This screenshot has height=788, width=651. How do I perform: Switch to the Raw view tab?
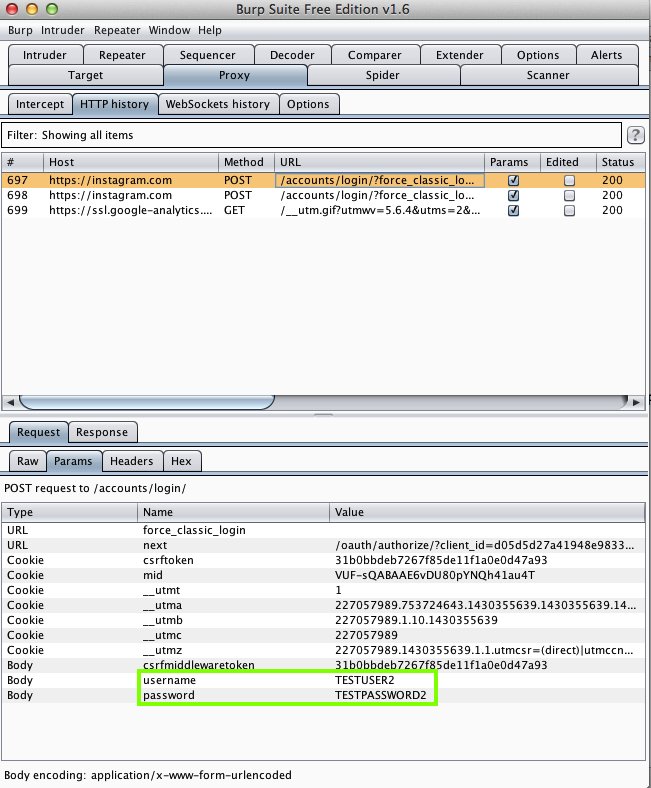point(28,461)
